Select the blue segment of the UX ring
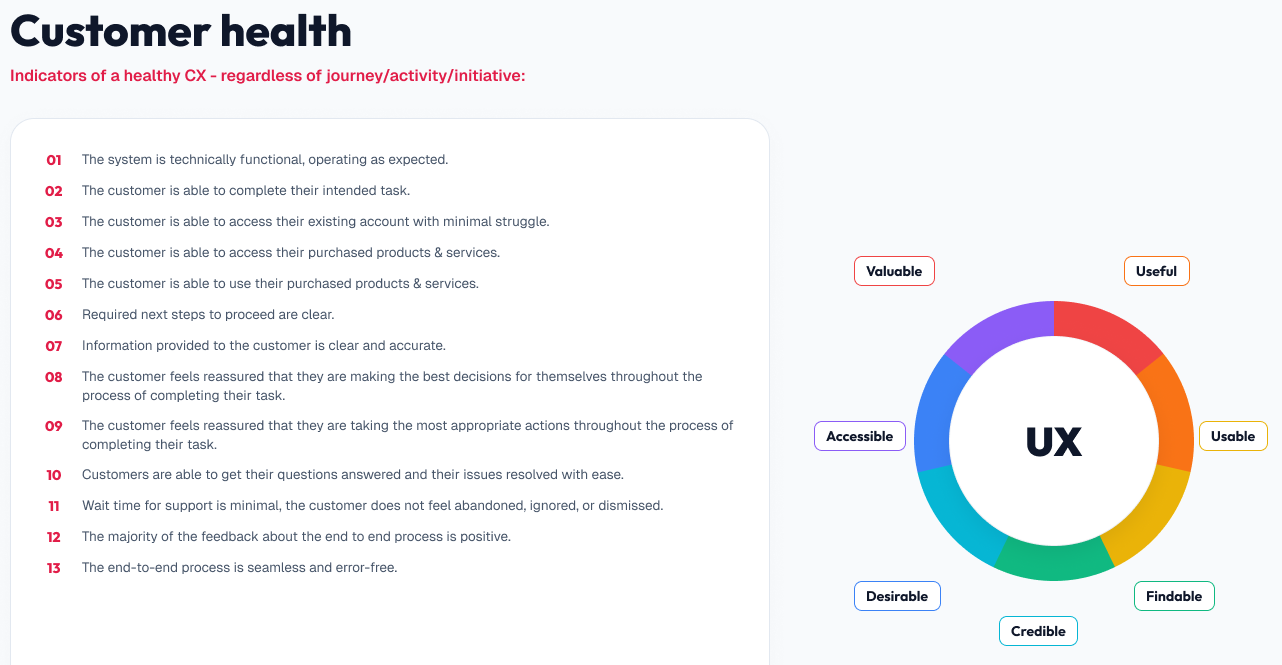1282x665 pixels. 935,412
